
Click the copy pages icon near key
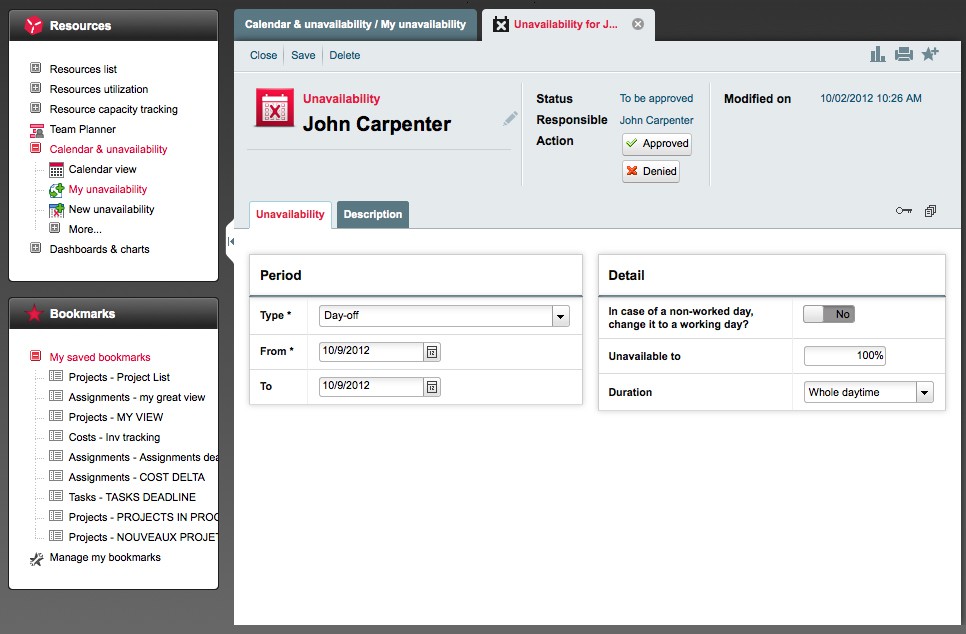[930, 211]
